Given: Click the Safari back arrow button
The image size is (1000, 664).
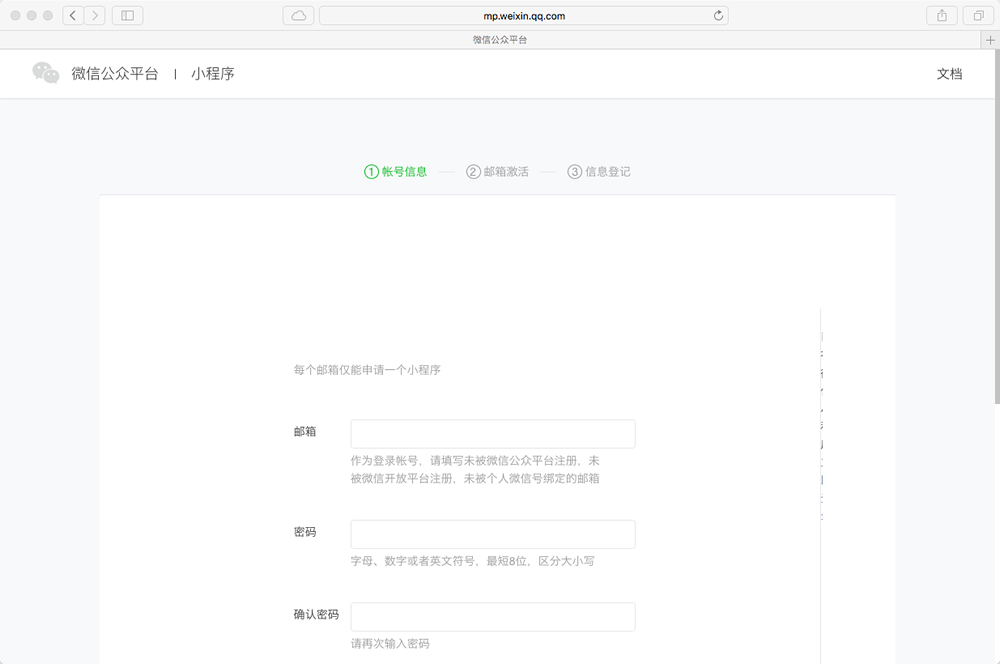Looking at the screenshot, I should [x=73, y=15].
